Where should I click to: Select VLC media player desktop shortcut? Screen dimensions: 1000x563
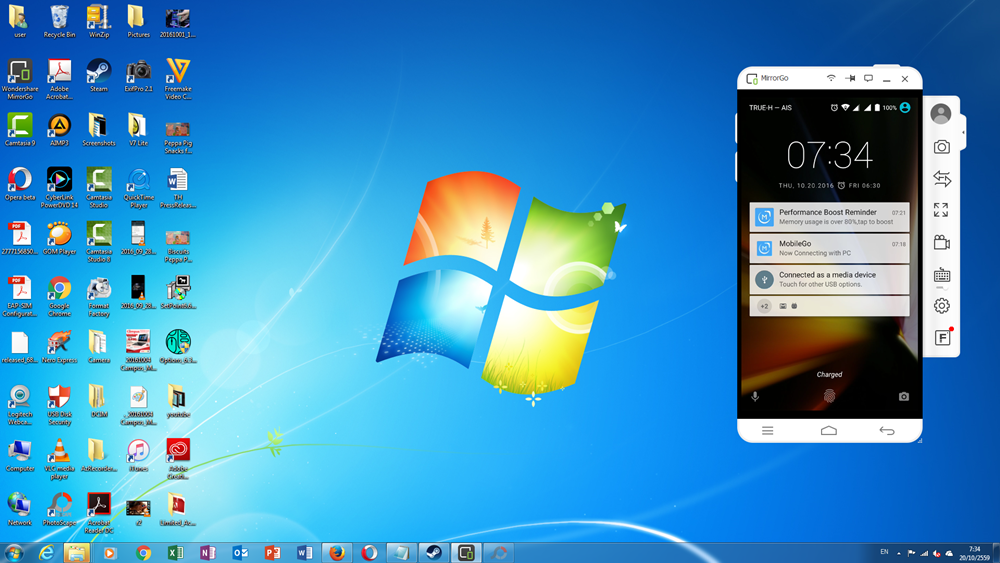59,458
